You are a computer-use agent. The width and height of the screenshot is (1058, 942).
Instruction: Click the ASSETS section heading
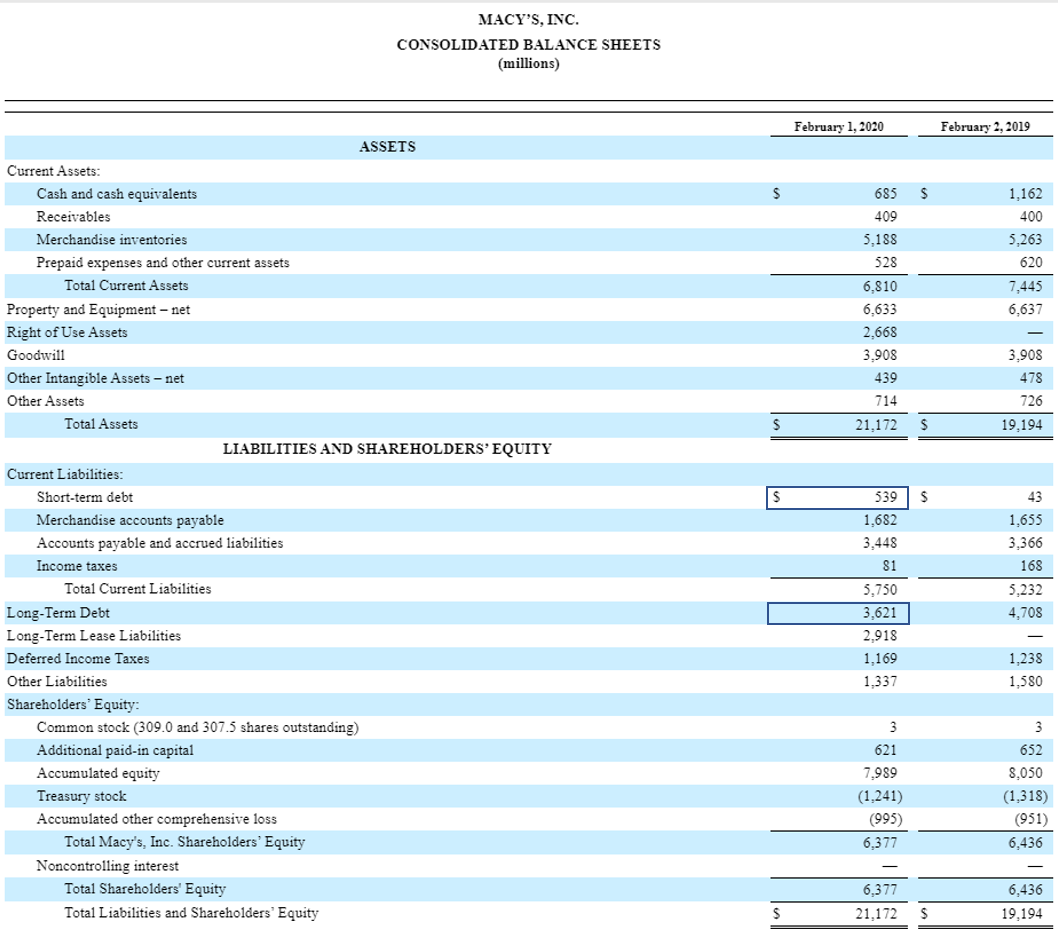[x=387, y=147]
